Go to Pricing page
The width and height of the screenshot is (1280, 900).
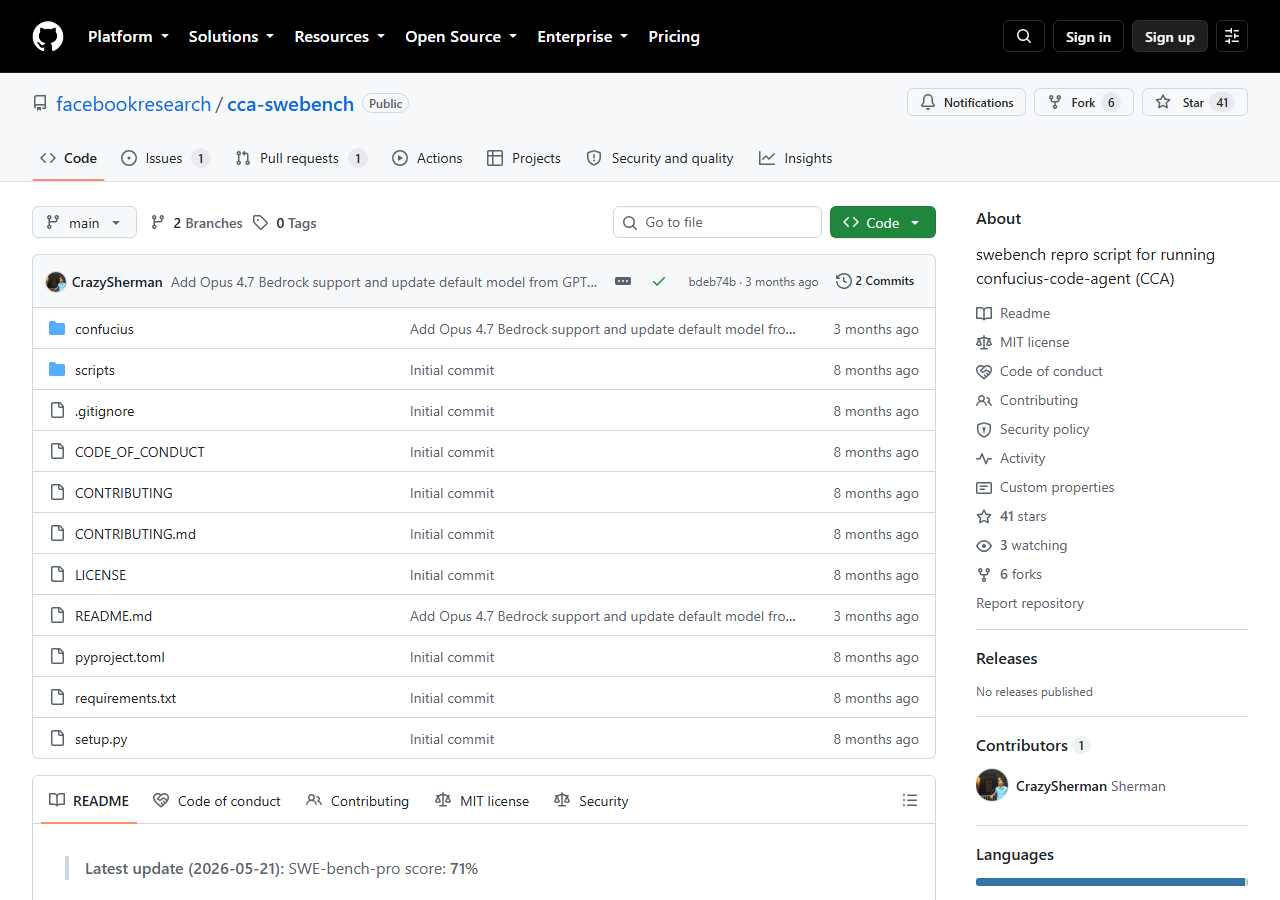(x=674, y=36)
